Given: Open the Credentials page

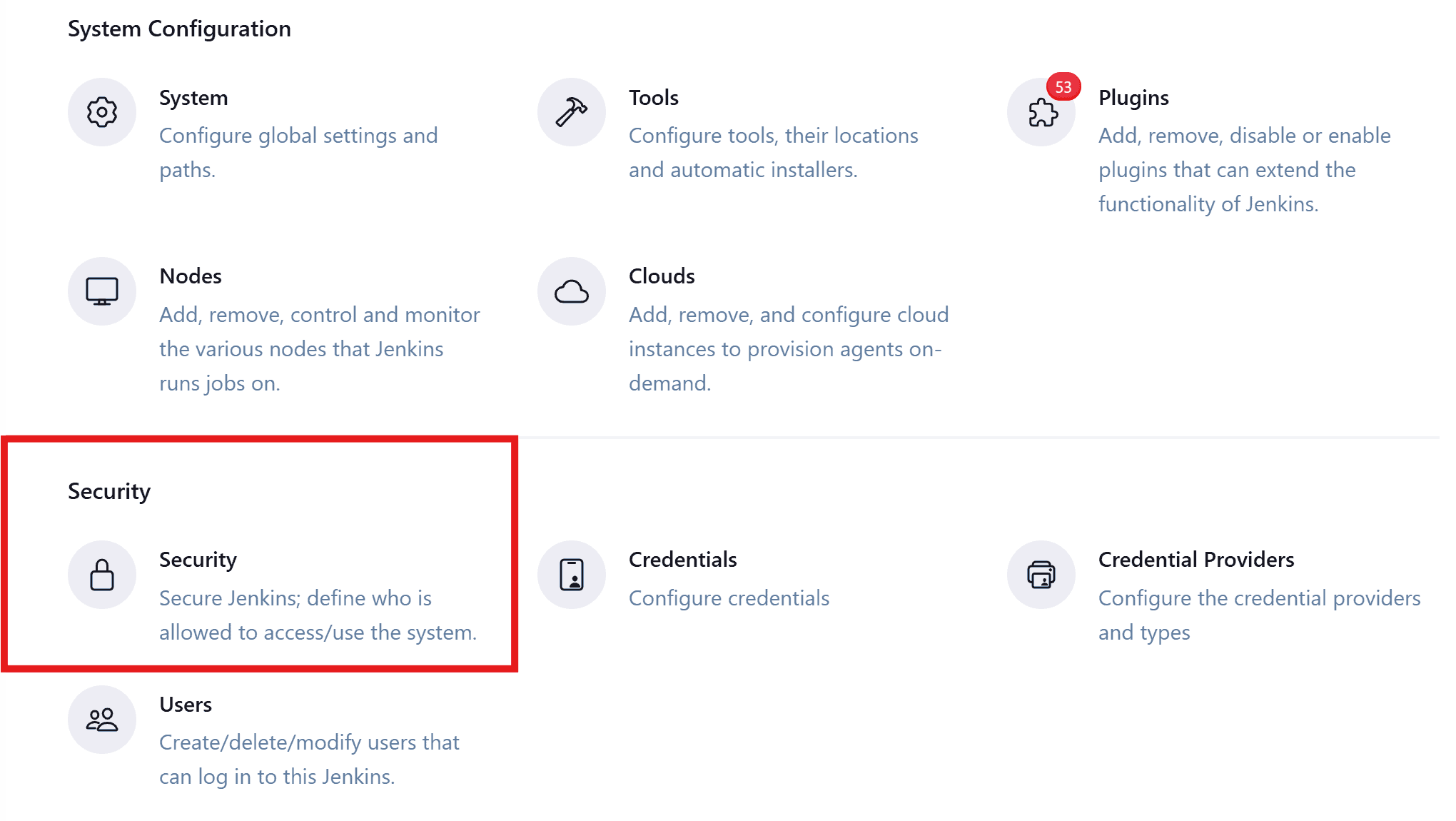Looking at the screenshot, I should pos(683,560).
